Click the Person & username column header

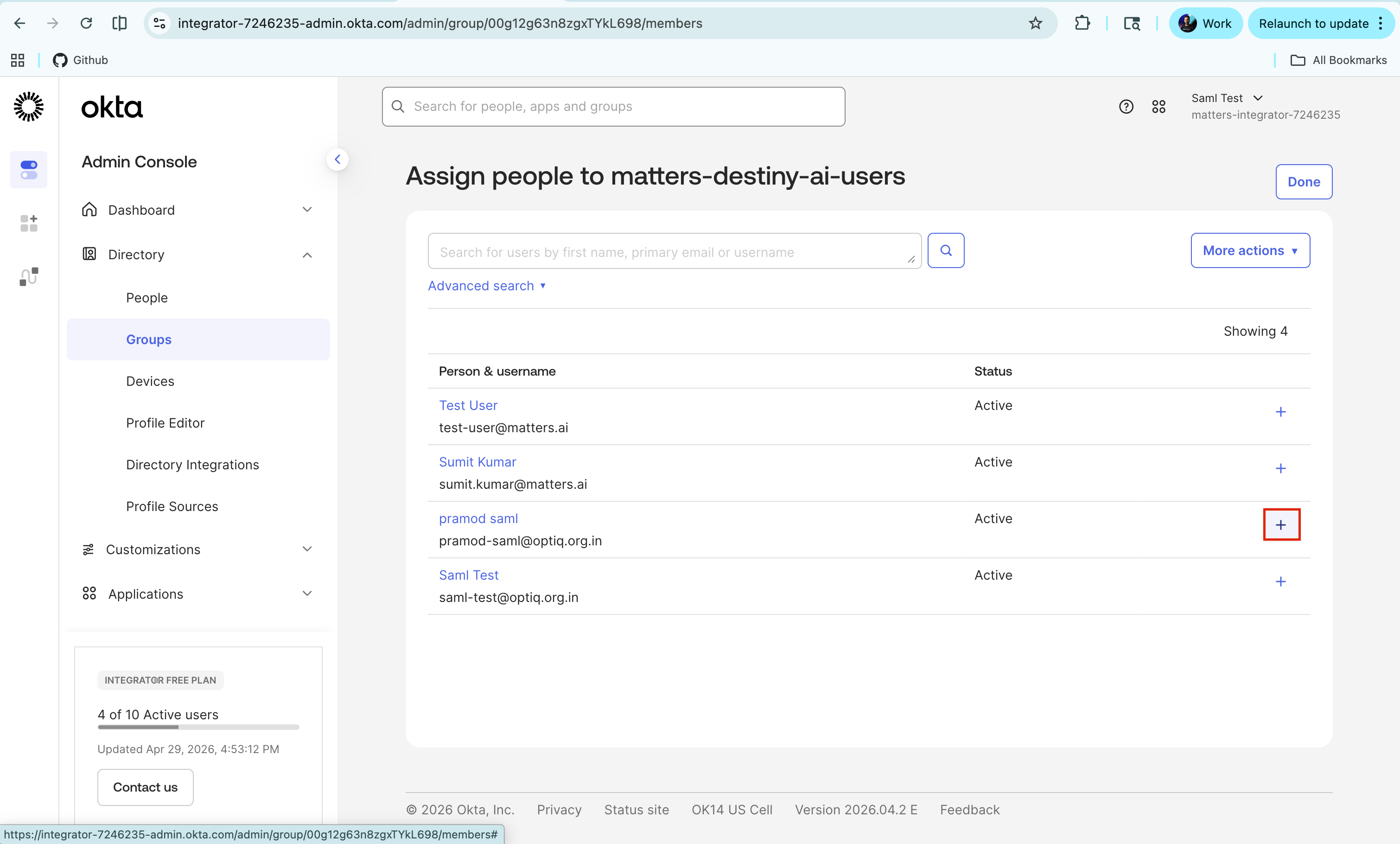pos(497,371)
